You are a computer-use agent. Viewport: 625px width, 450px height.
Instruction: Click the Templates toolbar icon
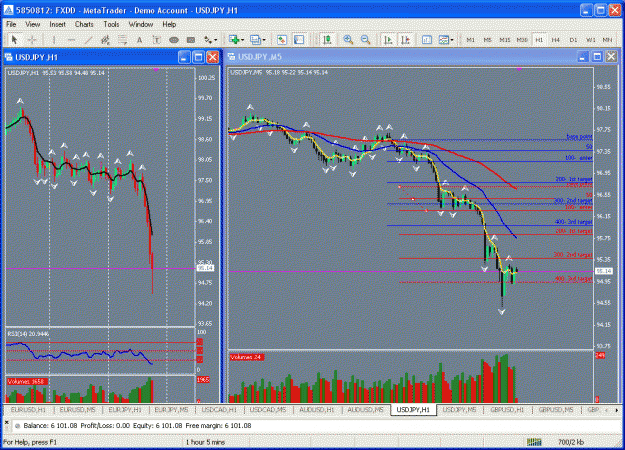click(x=443, y=39)
